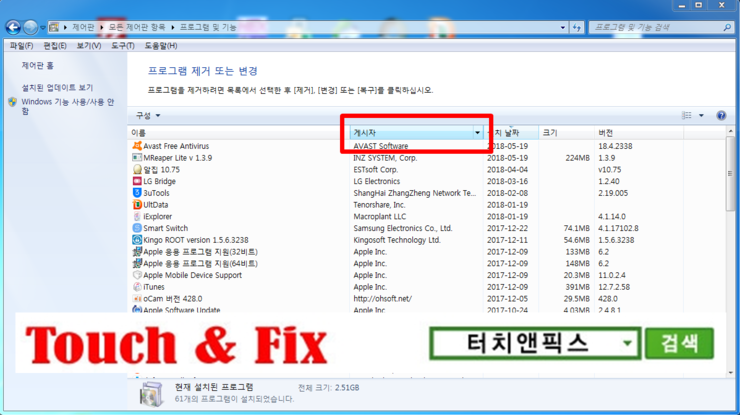Screen dimensions: 740x415
Task: Open the 도움말(H) menu
Action: click(x=160, y=46)
